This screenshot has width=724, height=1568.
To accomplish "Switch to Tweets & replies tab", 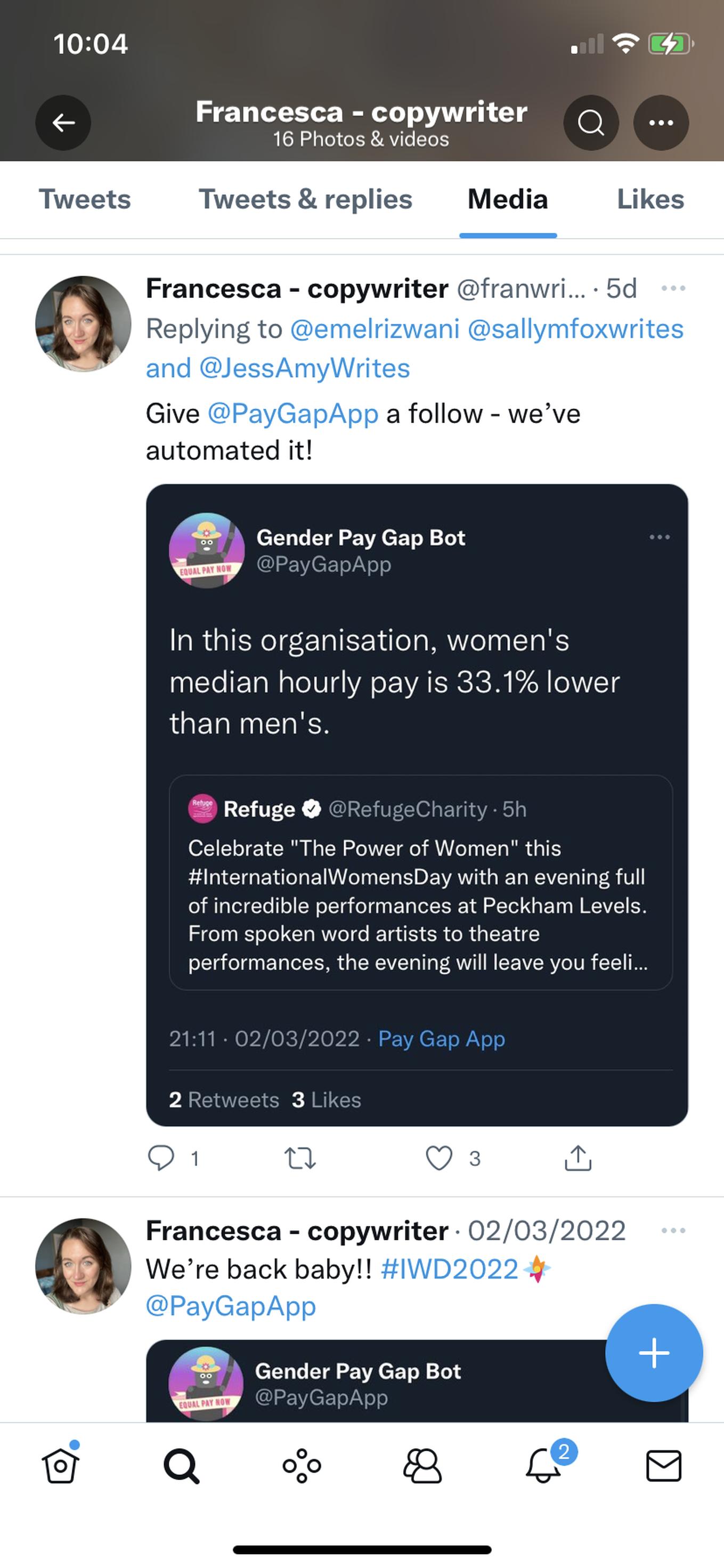I will point(305,199).
